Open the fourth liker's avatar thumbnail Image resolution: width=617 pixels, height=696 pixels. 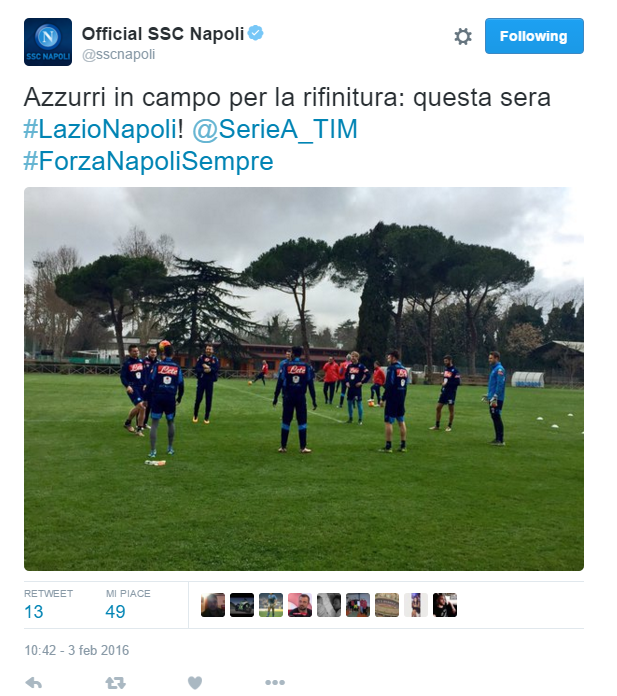point(300,605)
